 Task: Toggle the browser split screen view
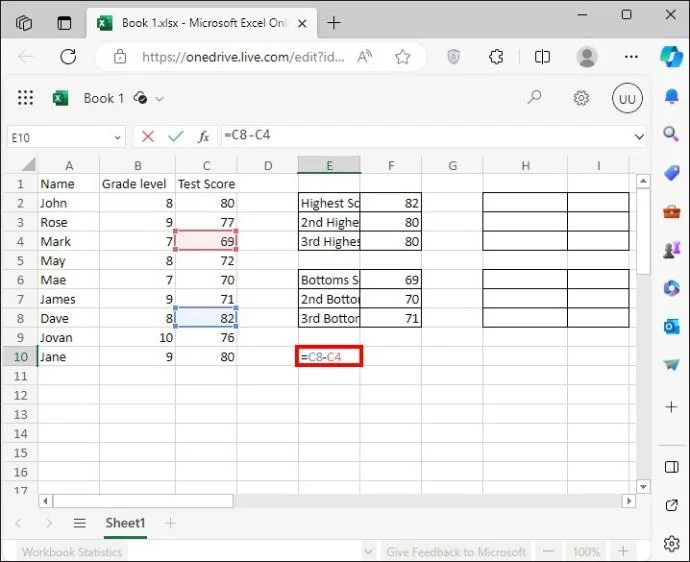542,57
